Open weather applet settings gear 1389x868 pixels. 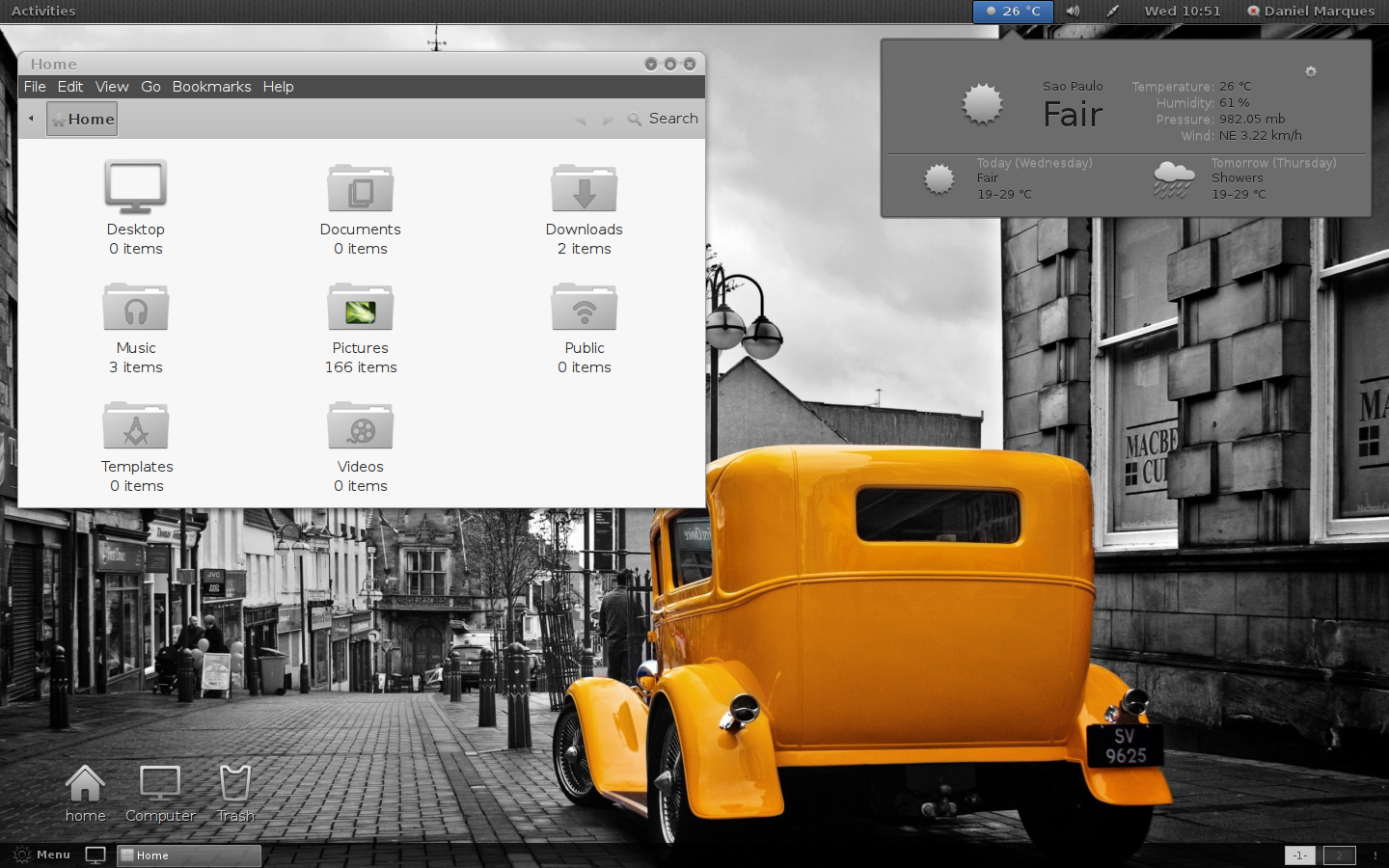pyautogui.click(x=1311, y=71)
